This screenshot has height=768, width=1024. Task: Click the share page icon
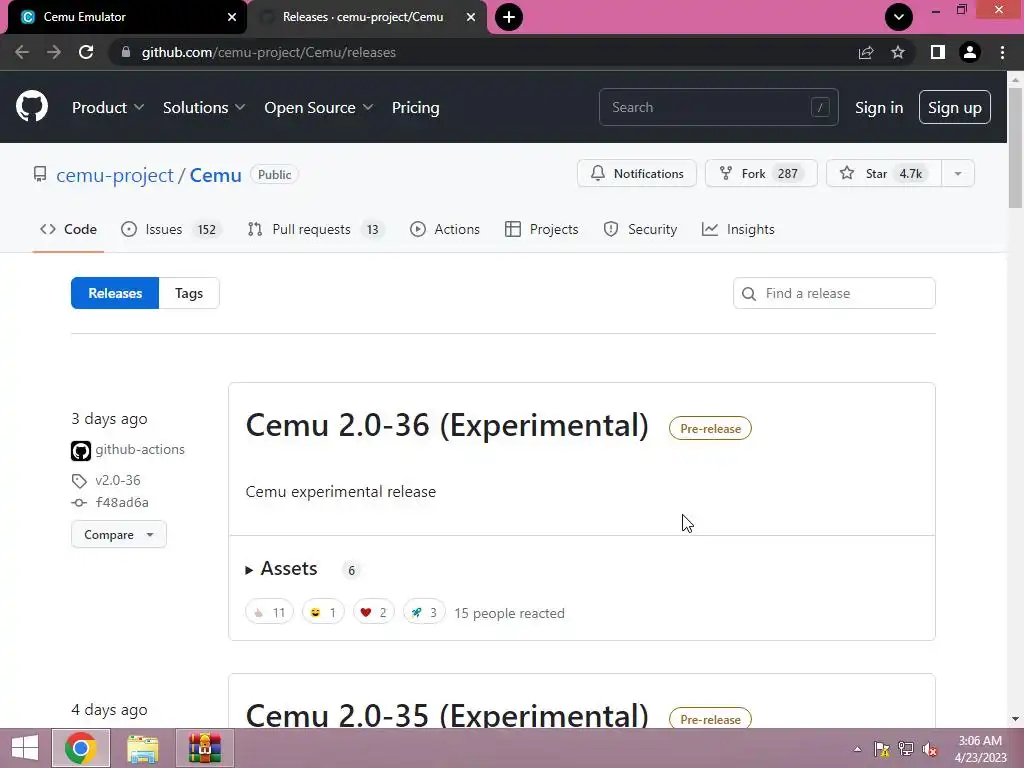866,52
